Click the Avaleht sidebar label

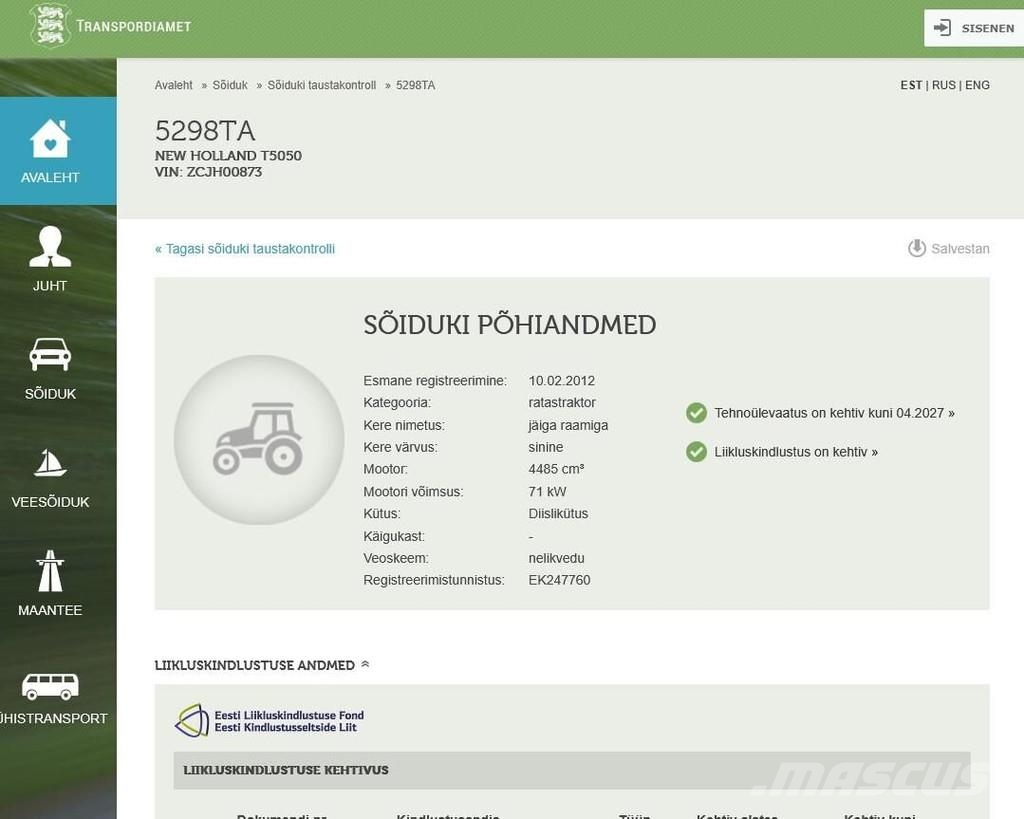click(50, 178)
